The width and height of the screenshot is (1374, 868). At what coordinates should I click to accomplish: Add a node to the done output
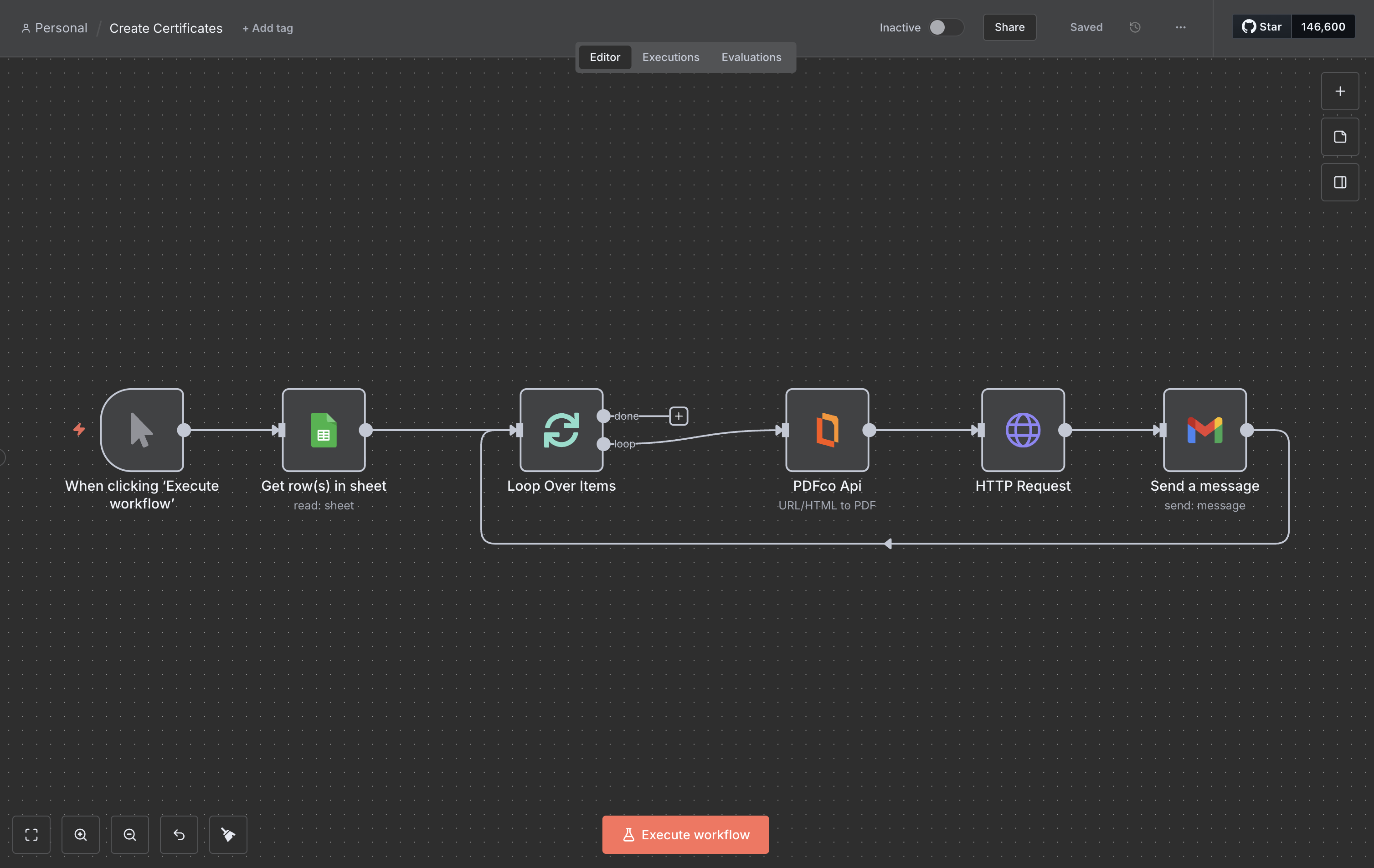point(679,416)
